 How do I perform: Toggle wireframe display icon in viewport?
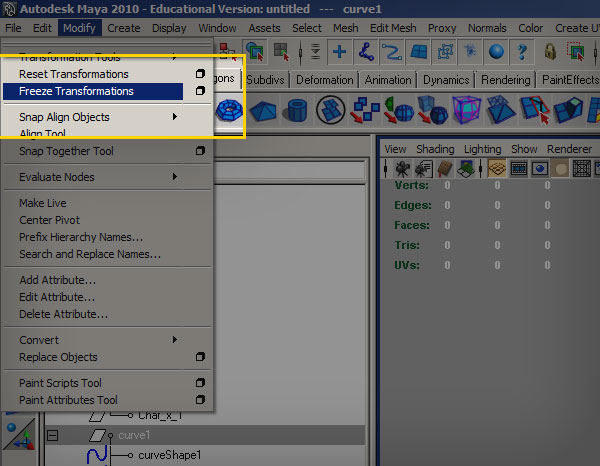[x=582, y=169]
